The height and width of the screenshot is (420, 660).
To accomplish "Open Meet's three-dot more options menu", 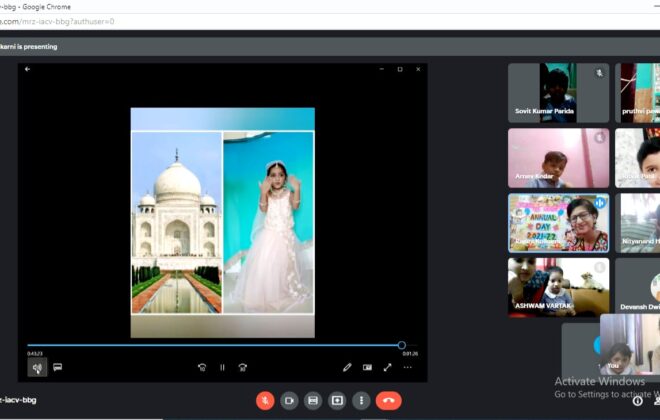I will (361, 401).
